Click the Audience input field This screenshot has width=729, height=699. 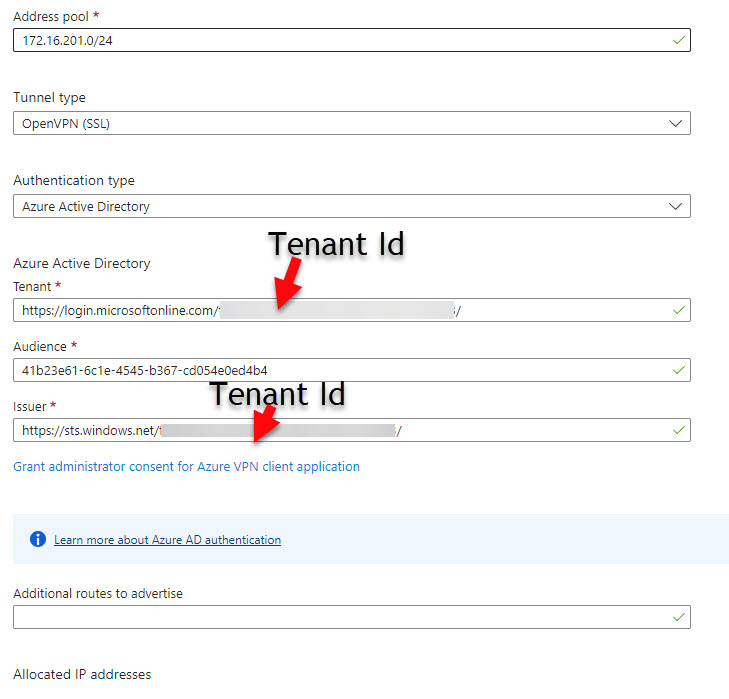pyautogui.click(x=351, y=370)
